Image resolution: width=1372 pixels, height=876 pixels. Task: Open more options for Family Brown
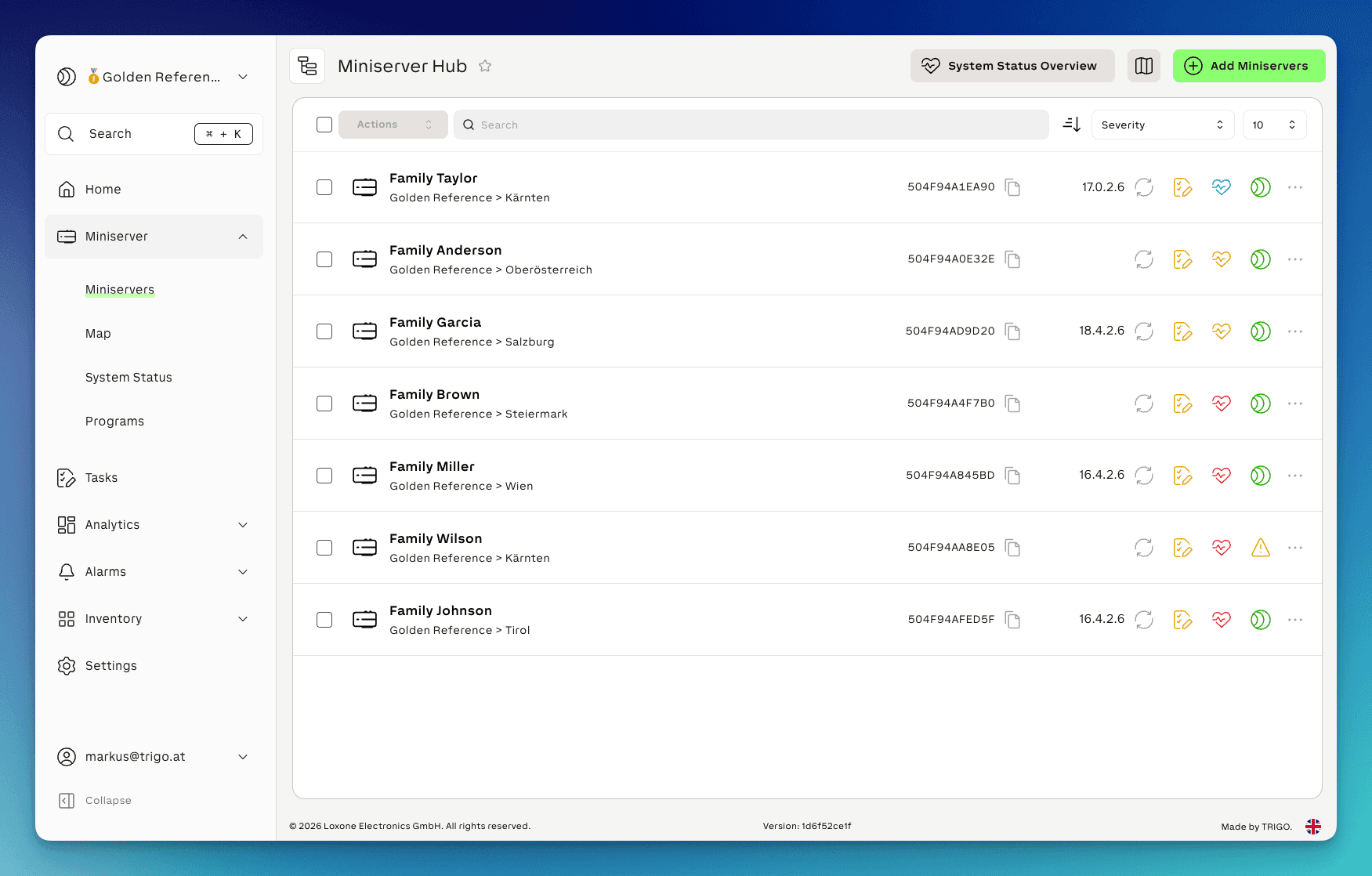(1295, 404)
